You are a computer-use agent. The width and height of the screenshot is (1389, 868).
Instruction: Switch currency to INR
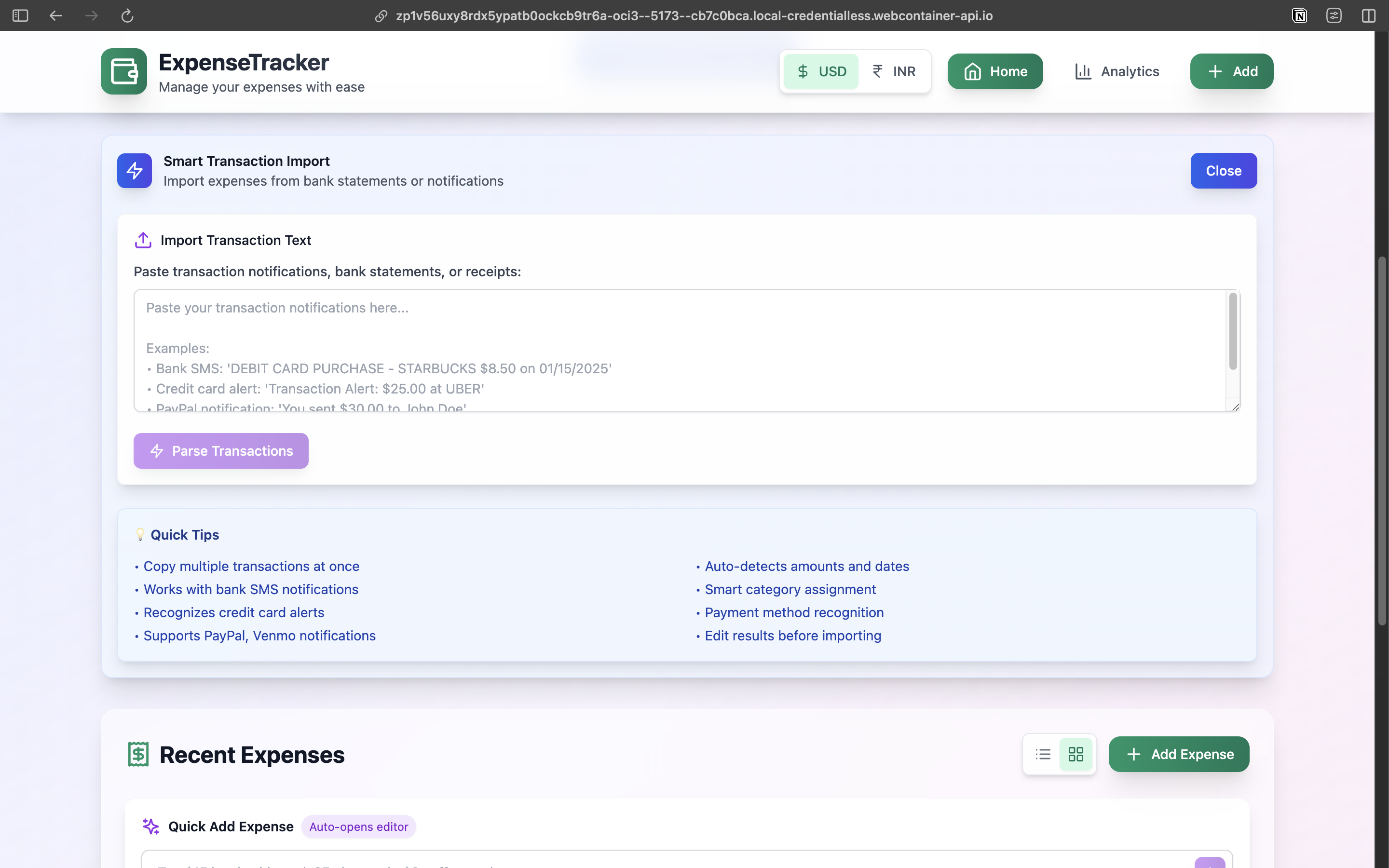click(x=894, y=71)
